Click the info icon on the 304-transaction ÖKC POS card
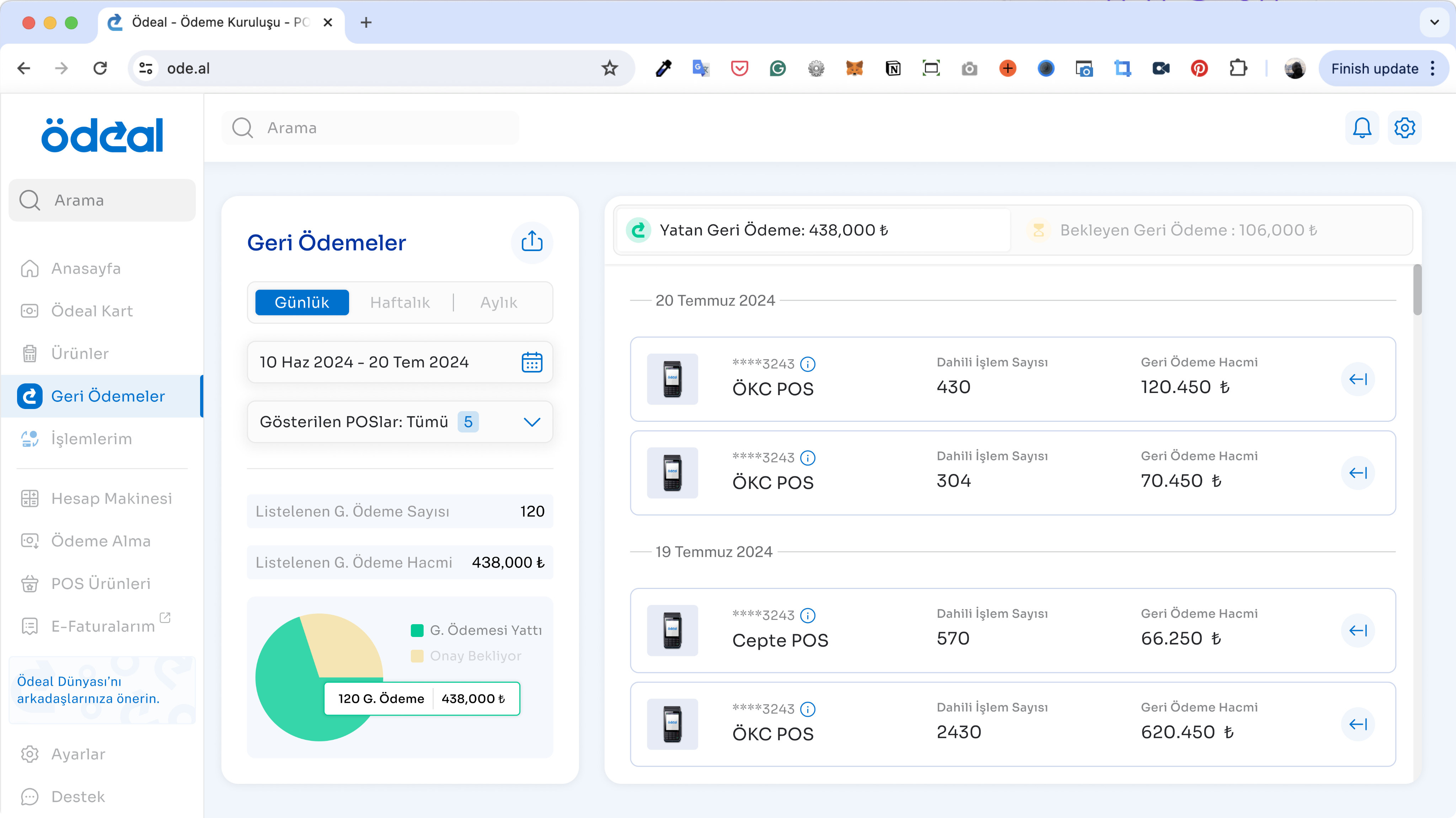The width and height of the screenshot is (1456, 818). click(808, 458)
